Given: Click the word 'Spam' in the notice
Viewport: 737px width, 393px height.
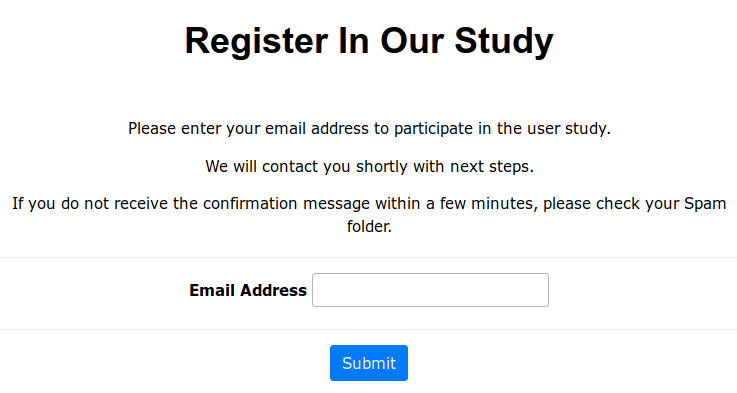Looking at the screenshot, I should pos(705,204).
